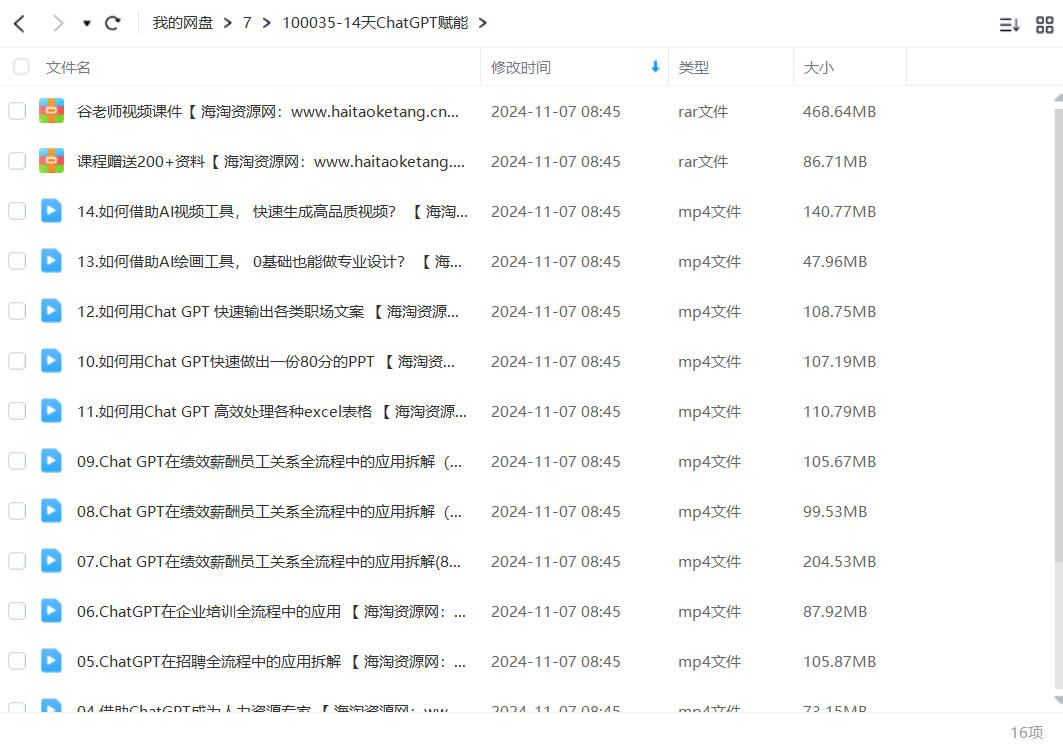Screen dimensions: 1063x754
Task: Click size value 204.53MB
Action: tap(839, 562)
